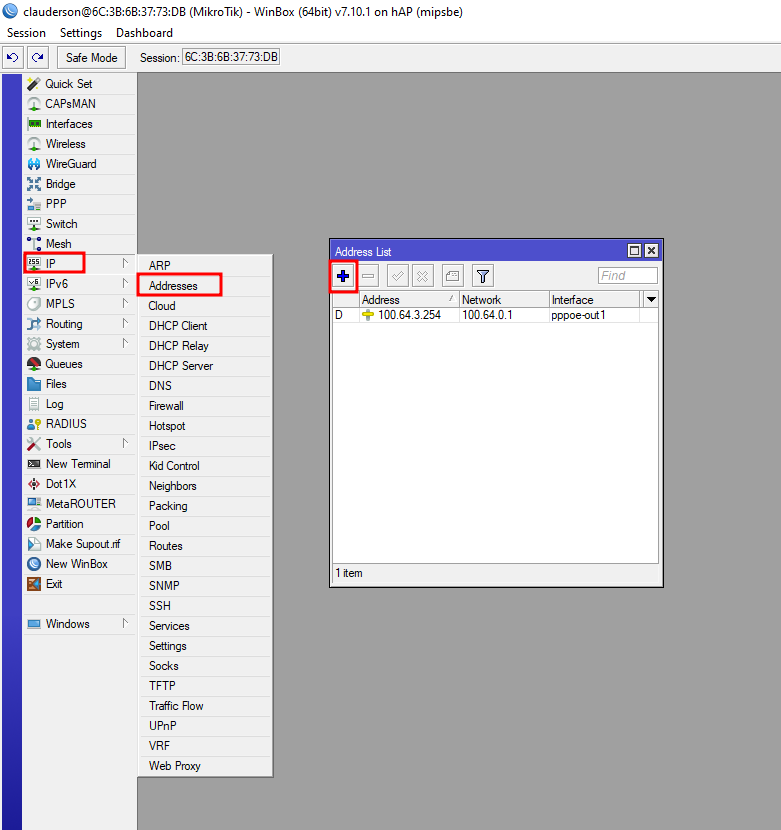The height and width of the screenshot is (830, 781).
Task: Open the Settings menu in menu bar
Action: pos(81,33)
